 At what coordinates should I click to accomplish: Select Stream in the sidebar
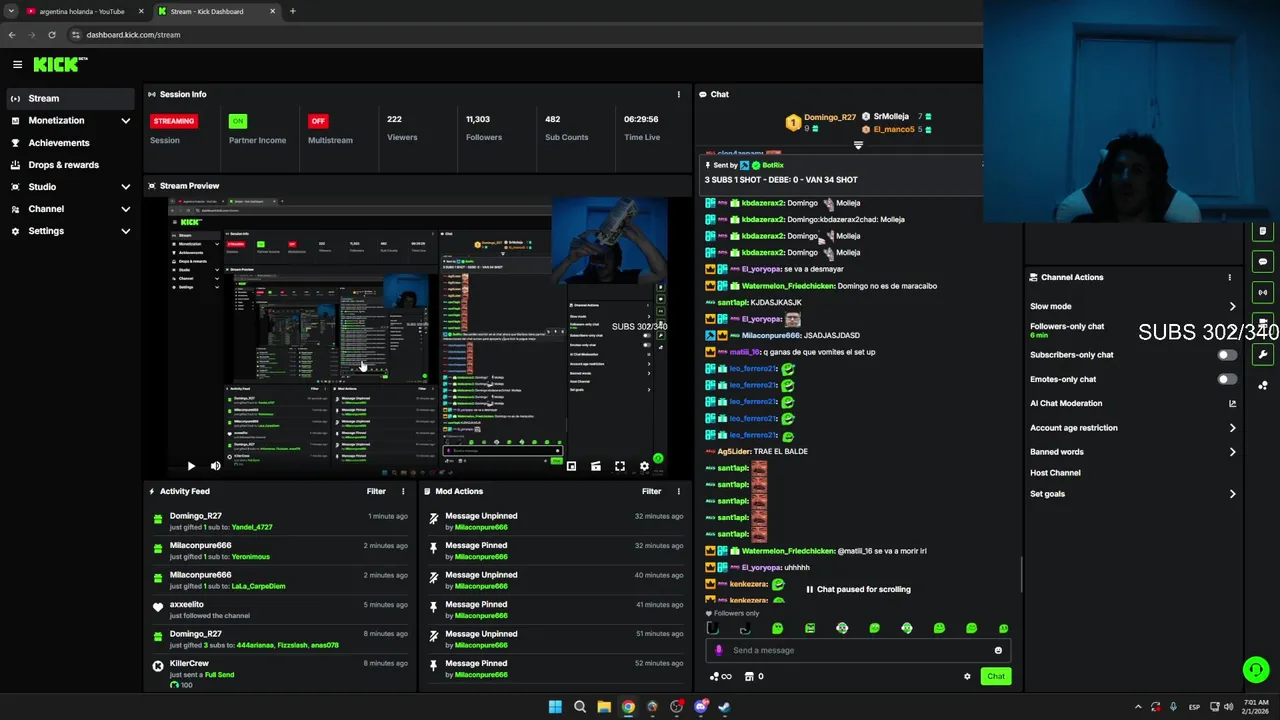click(x=70, y=98)
